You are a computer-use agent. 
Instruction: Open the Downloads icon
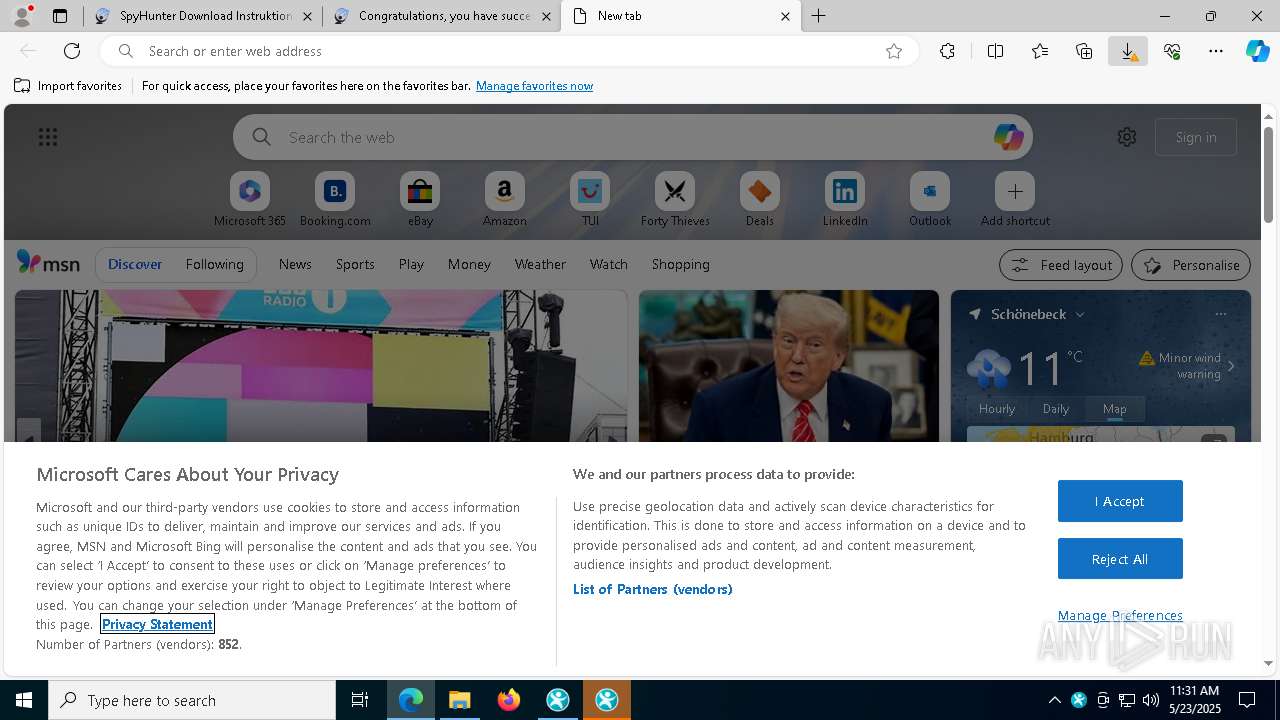click(x=1128, y=51)
